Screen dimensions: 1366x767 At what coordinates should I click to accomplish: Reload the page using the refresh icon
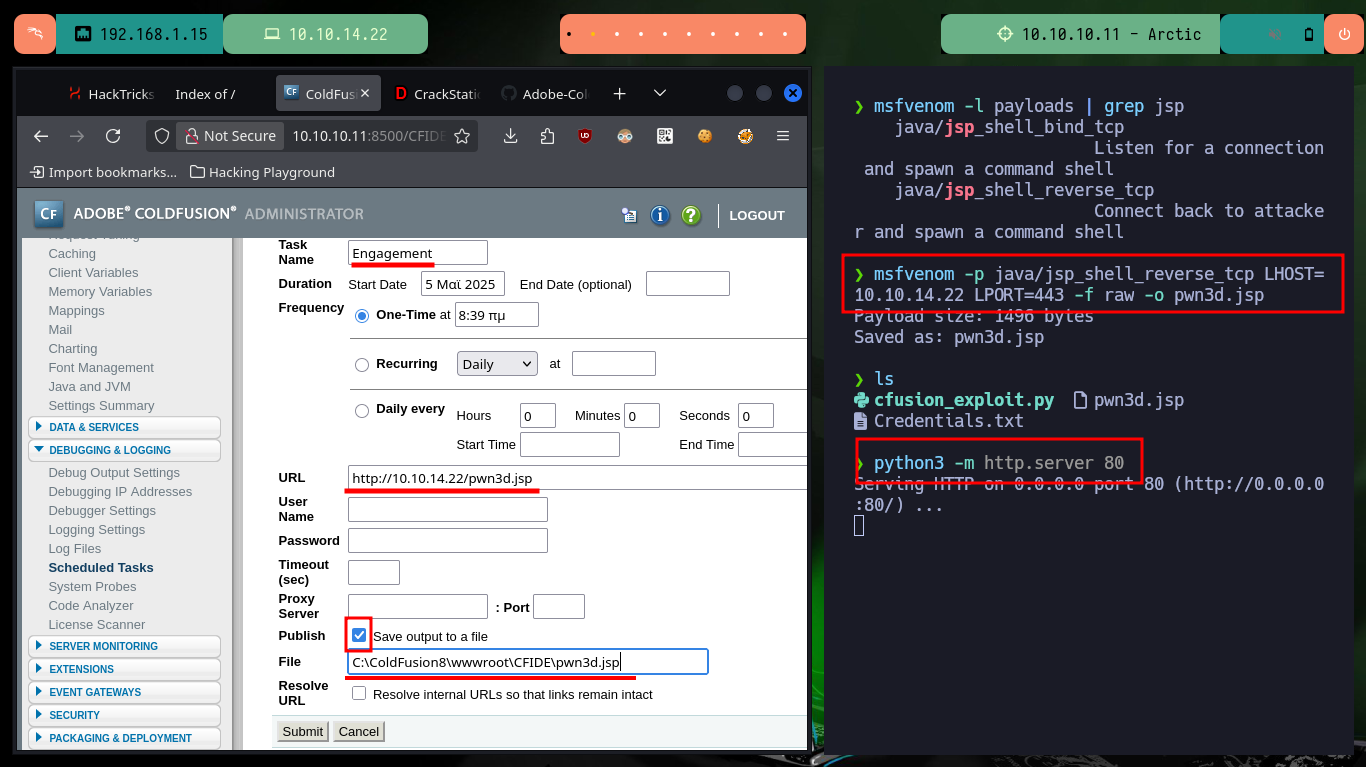pos(113,136)
